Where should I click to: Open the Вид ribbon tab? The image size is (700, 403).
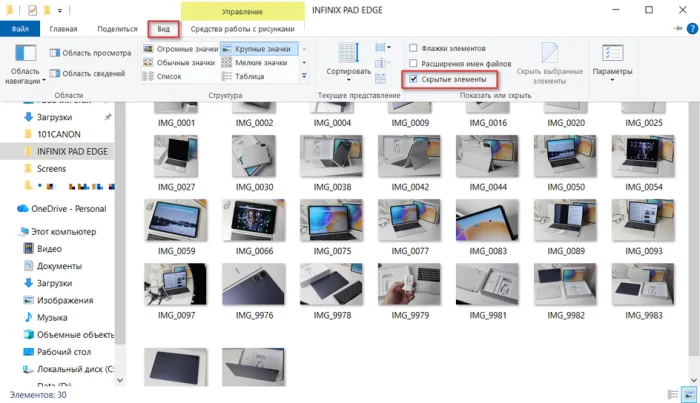[x=163, y=29]
